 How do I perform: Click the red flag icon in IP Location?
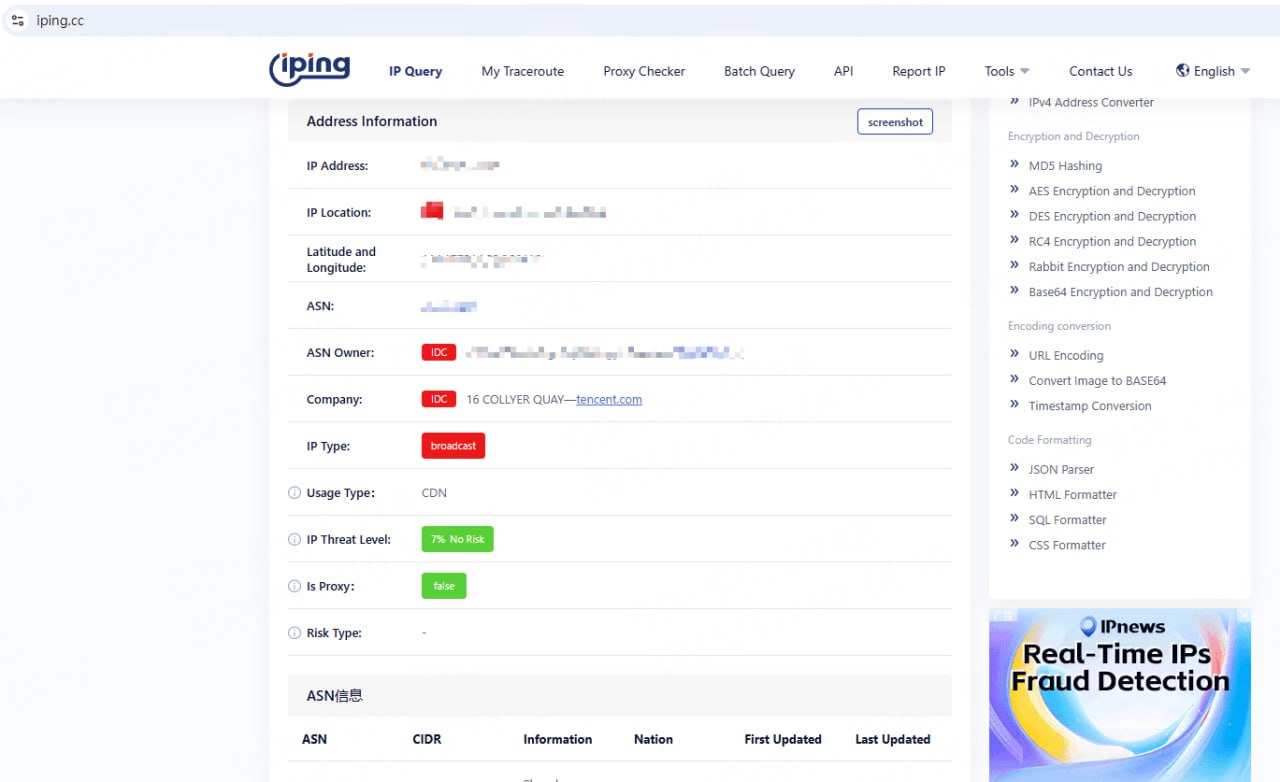coord(432,212)
